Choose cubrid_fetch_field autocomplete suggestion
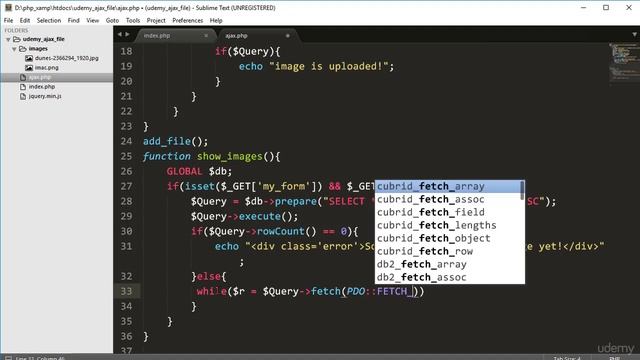Image resolution: width=640 pixels, height=360 pixels. pos(448,212)
